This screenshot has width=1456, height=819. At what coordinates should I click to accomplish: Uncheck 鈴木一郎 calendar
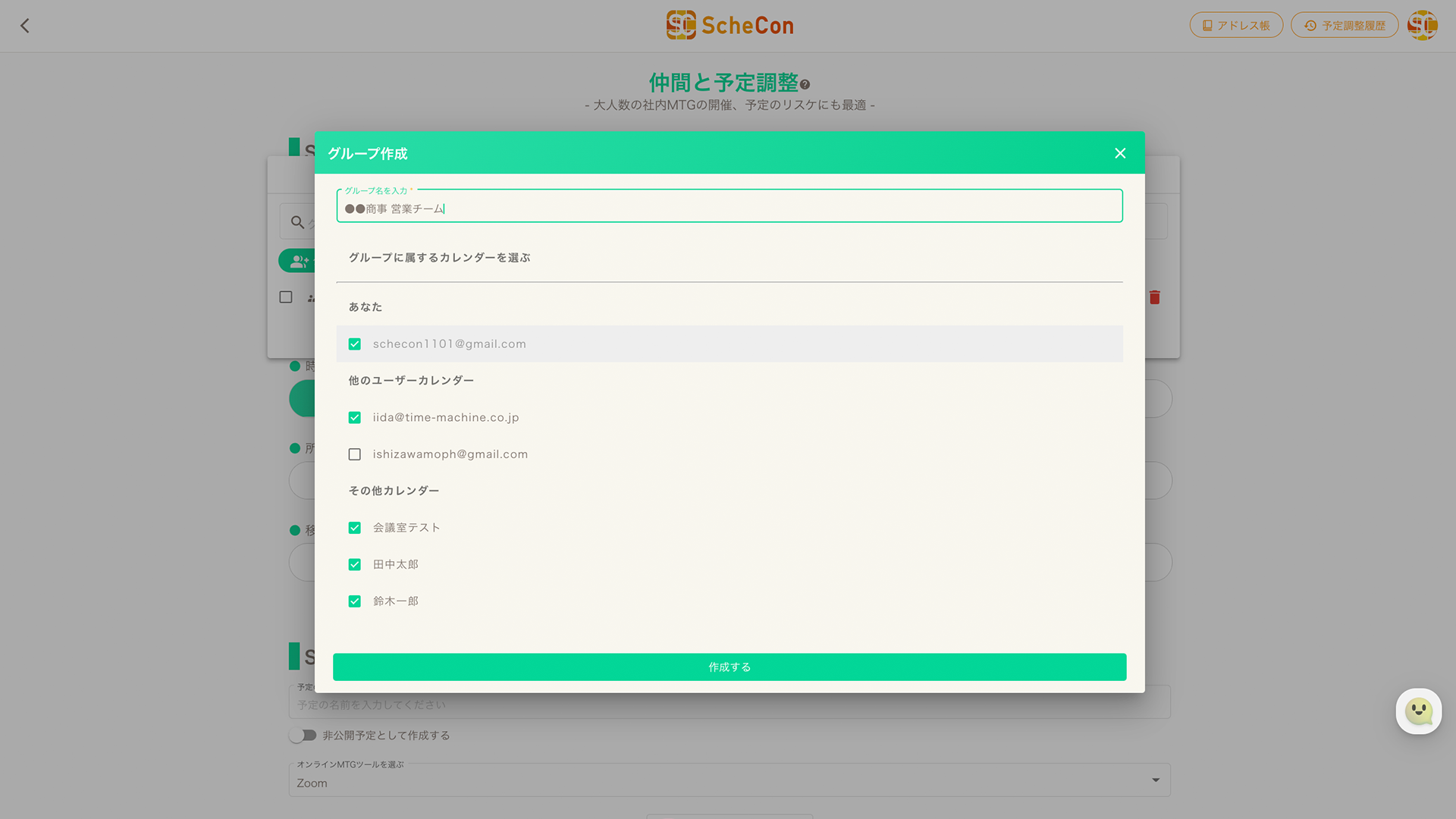[355, 601]
